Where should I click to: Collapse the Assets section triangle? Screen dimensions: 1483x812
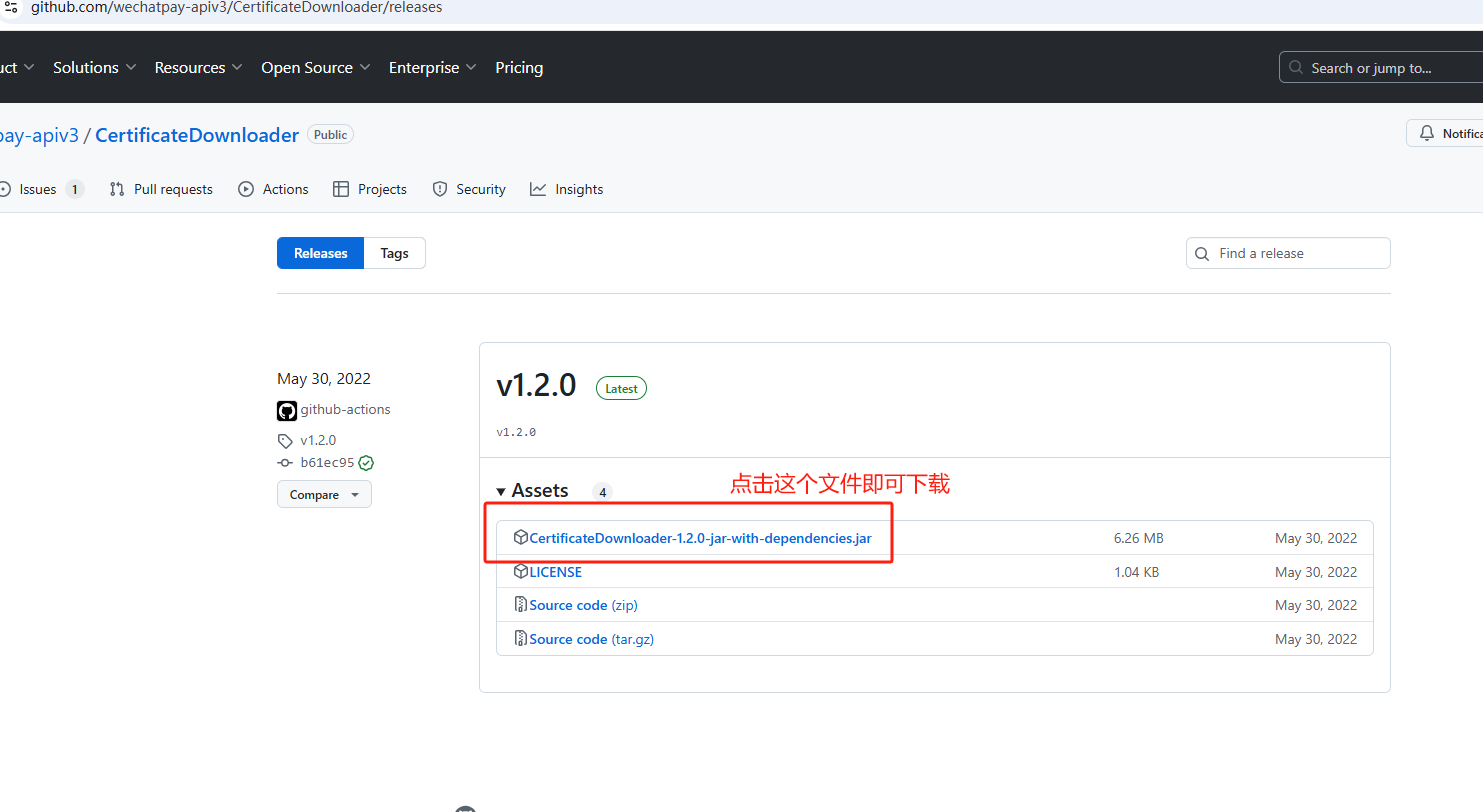501,492
